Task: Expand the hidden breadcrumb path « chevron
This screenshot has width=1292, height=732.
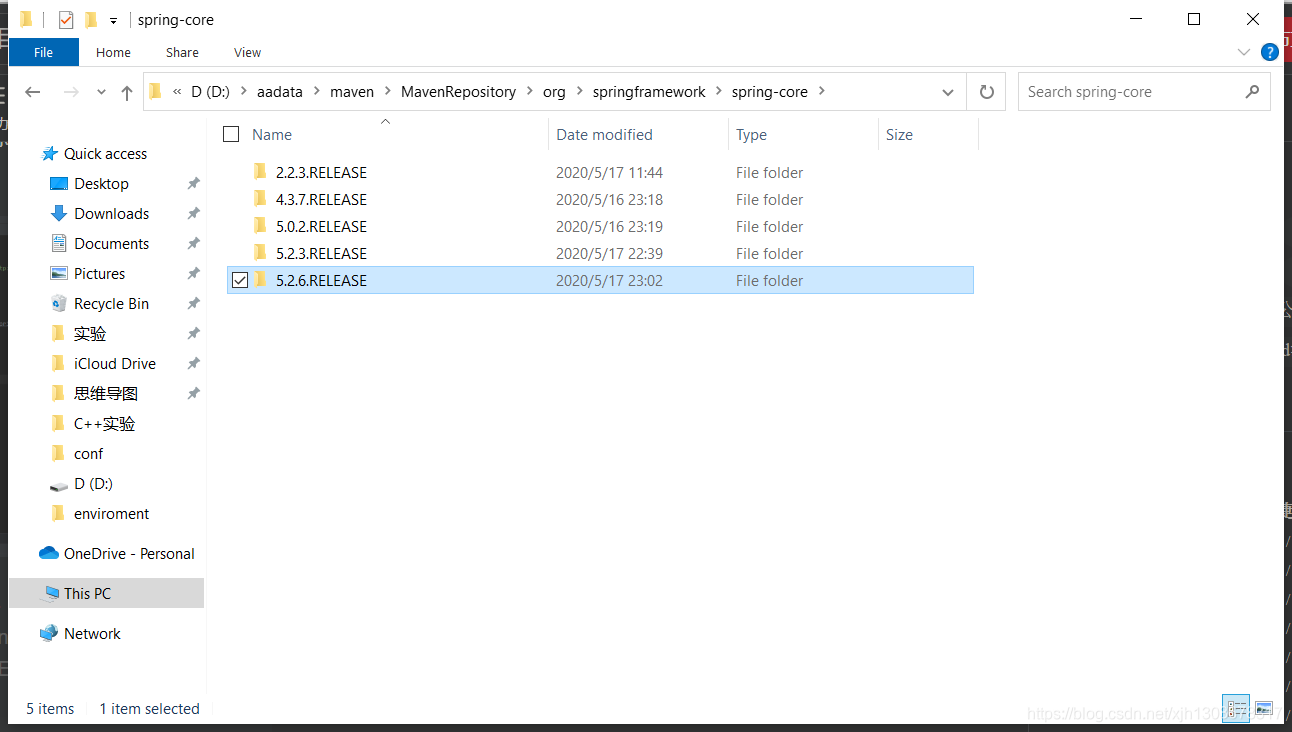Action: (x=177, y=92)
